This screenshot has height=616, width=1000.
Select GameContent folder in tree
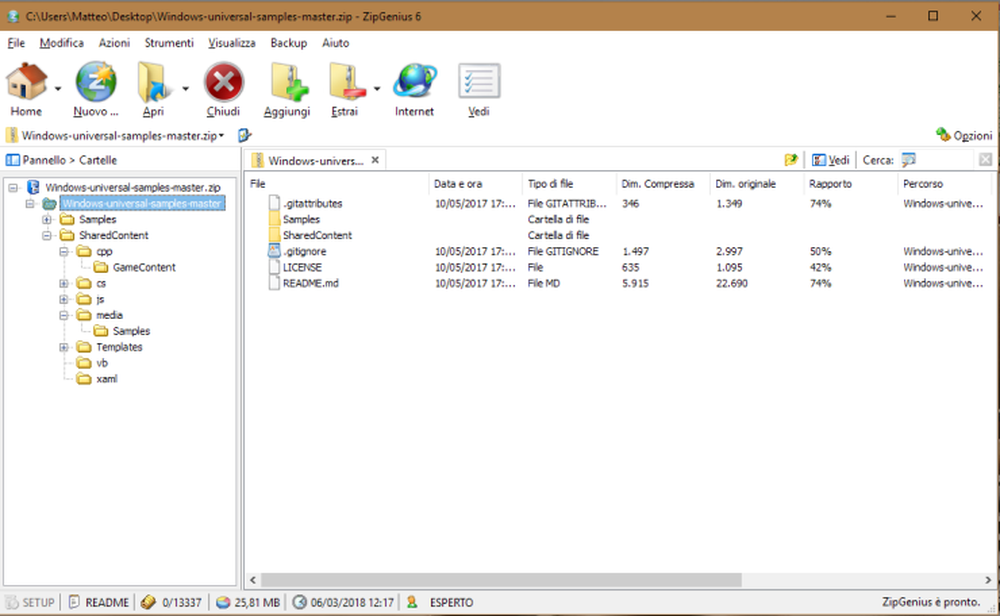click(143, 267)
